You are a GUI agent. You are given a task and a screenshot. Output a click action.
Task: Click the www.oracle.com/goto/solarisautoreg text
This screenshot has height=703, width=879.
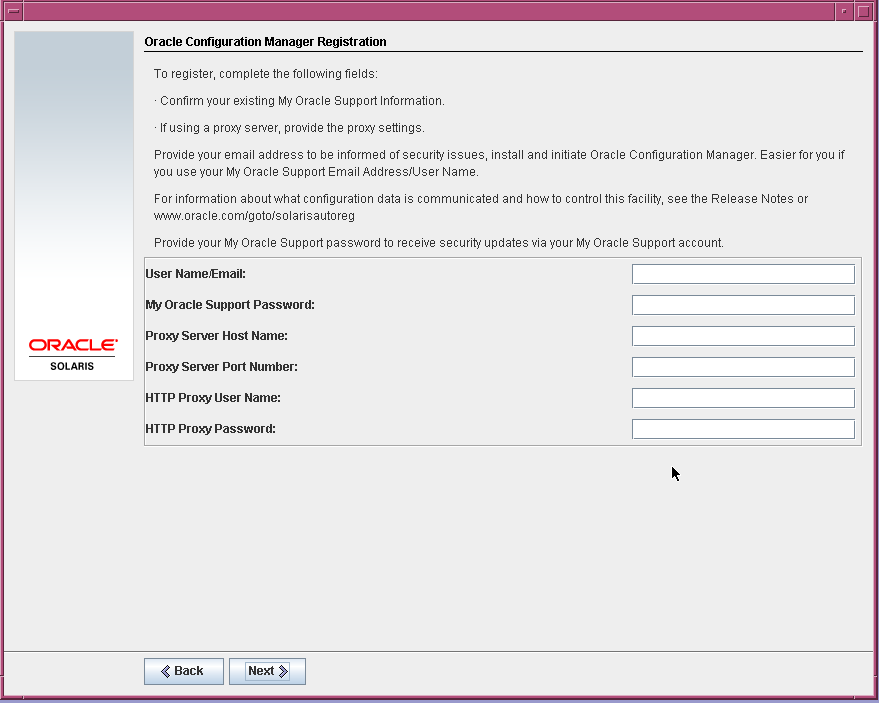pos(254,216)
